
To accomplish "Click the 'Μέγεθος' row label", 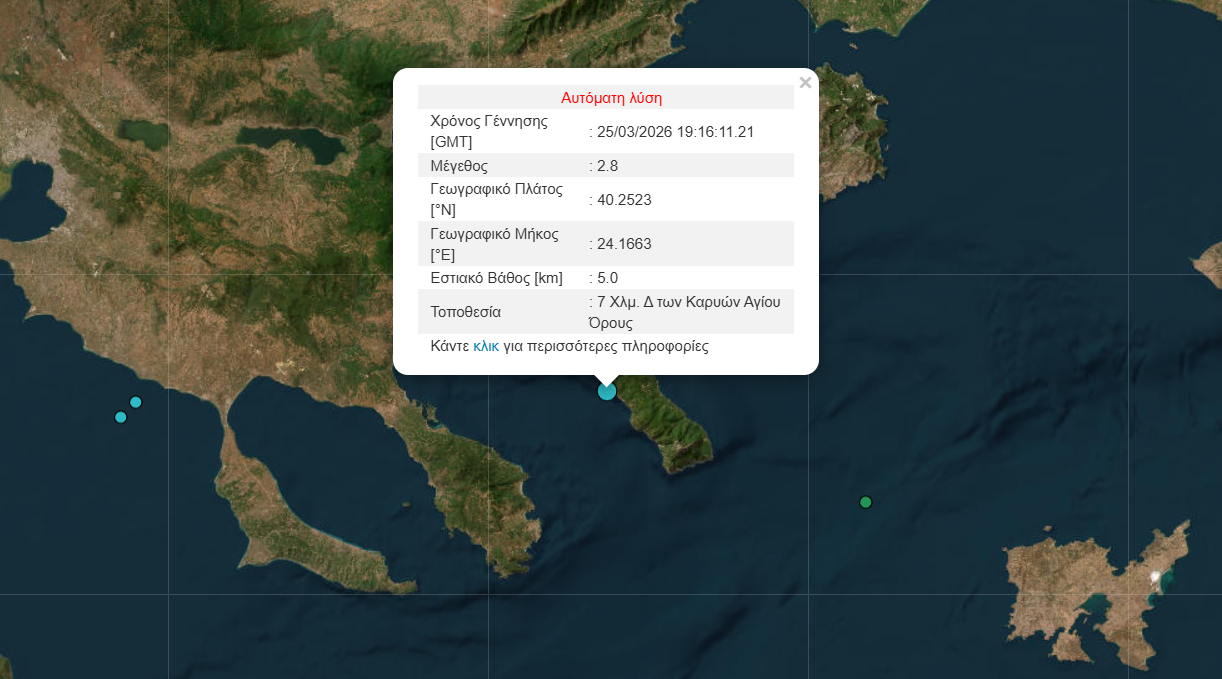I will (x=459, y=166).
